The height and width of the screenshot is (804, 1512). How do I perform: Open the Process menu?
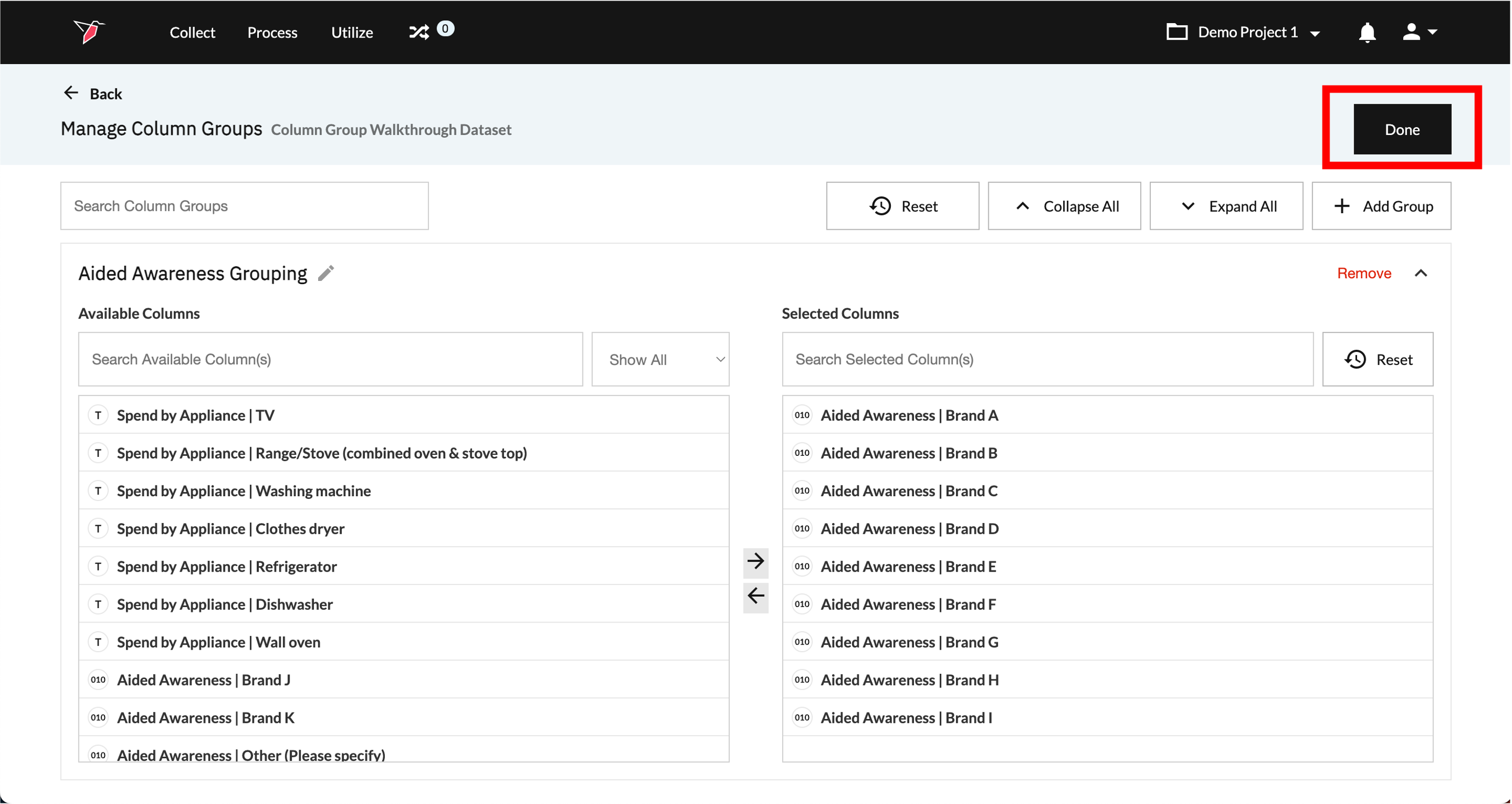[272, 32]
